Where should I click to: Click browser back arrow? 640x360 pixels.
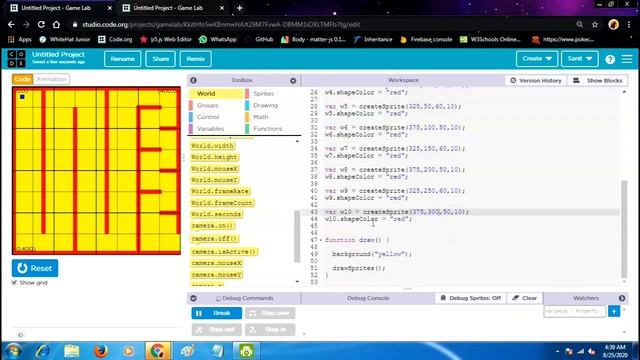coord(11,24)
